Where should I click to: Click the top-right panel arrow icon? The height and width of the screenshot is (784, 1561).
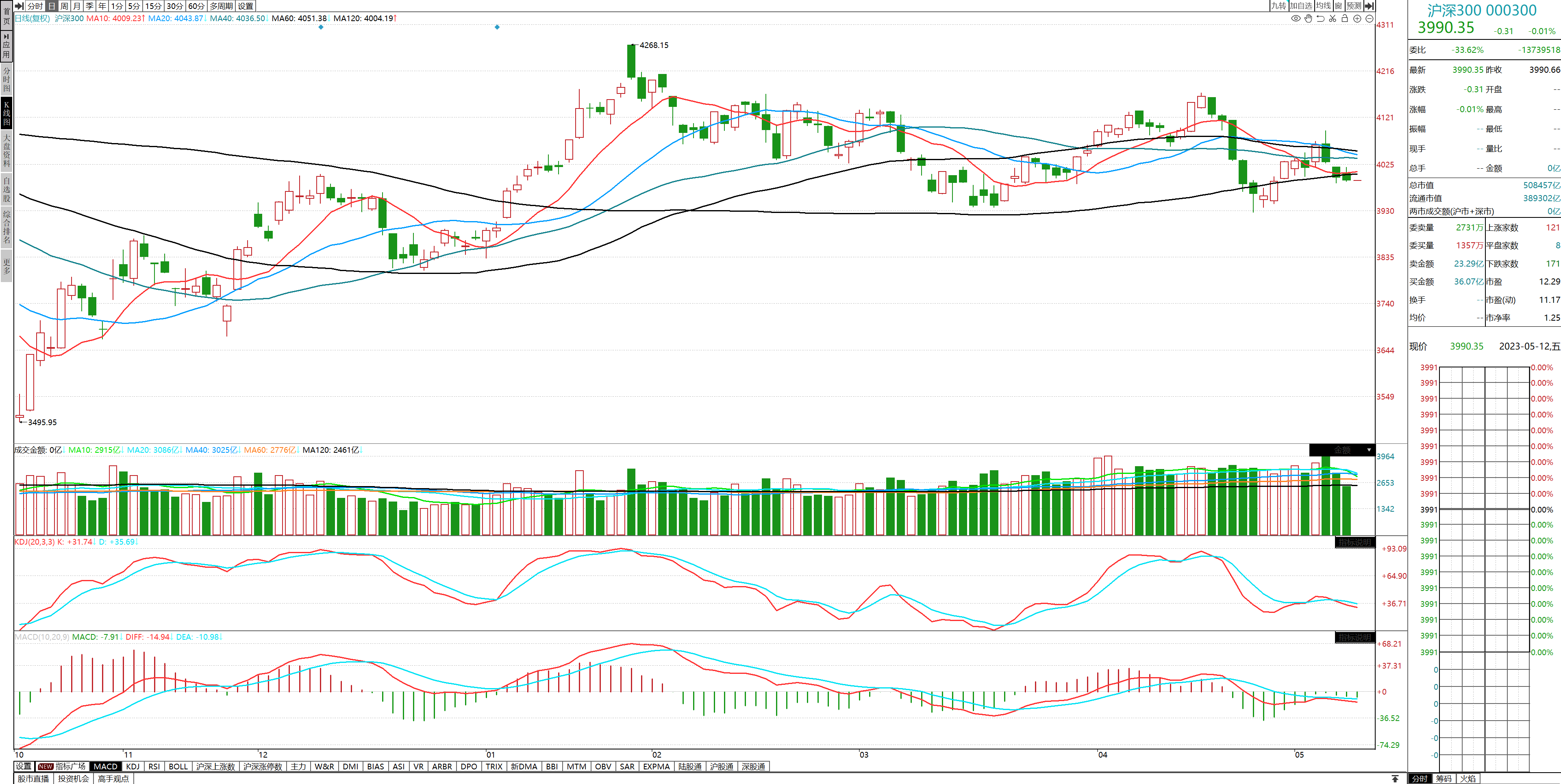(1370, 5)
